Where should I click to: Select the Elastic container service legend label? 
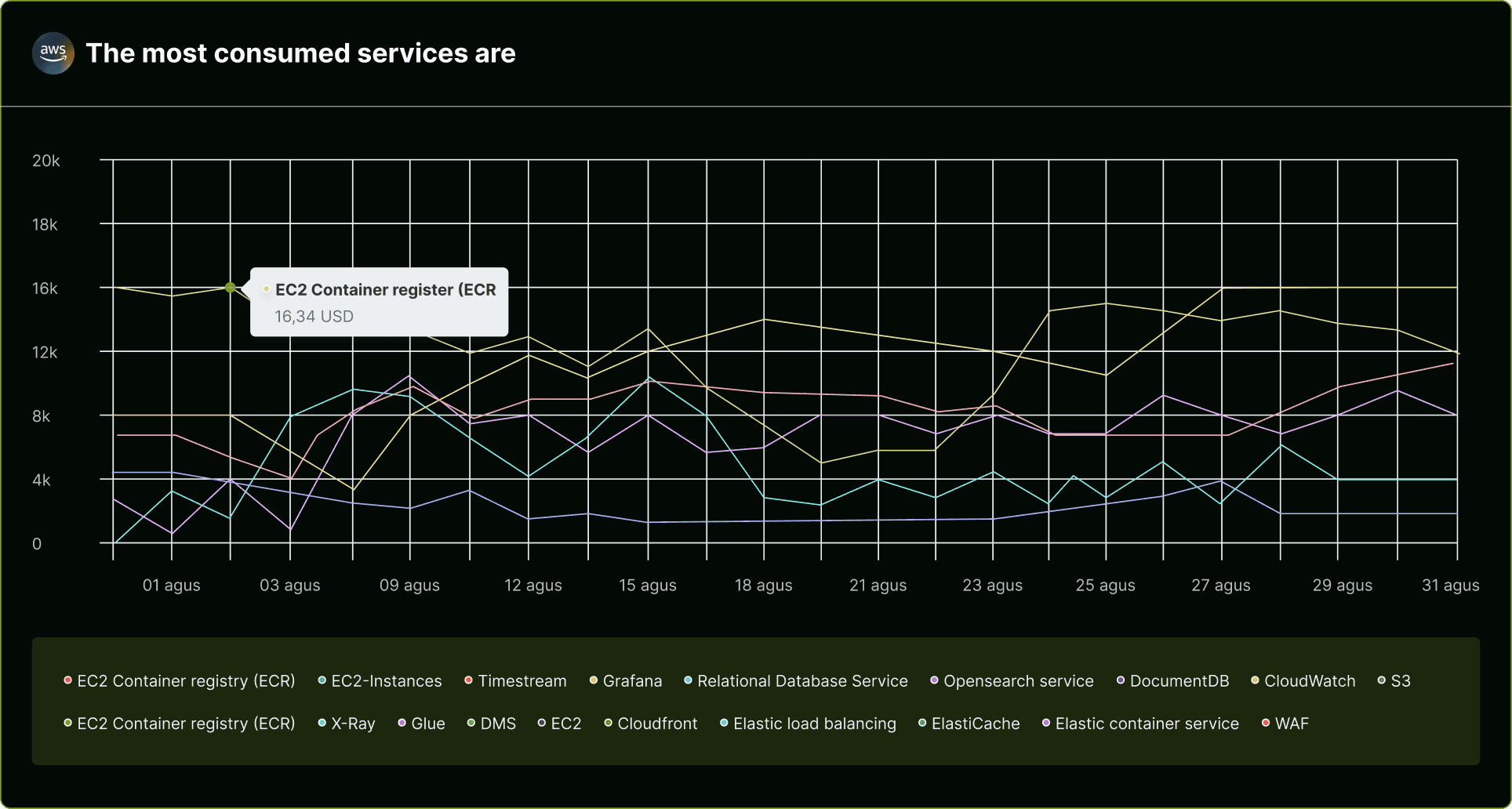pyautogui.click(x=1146, y=724)
